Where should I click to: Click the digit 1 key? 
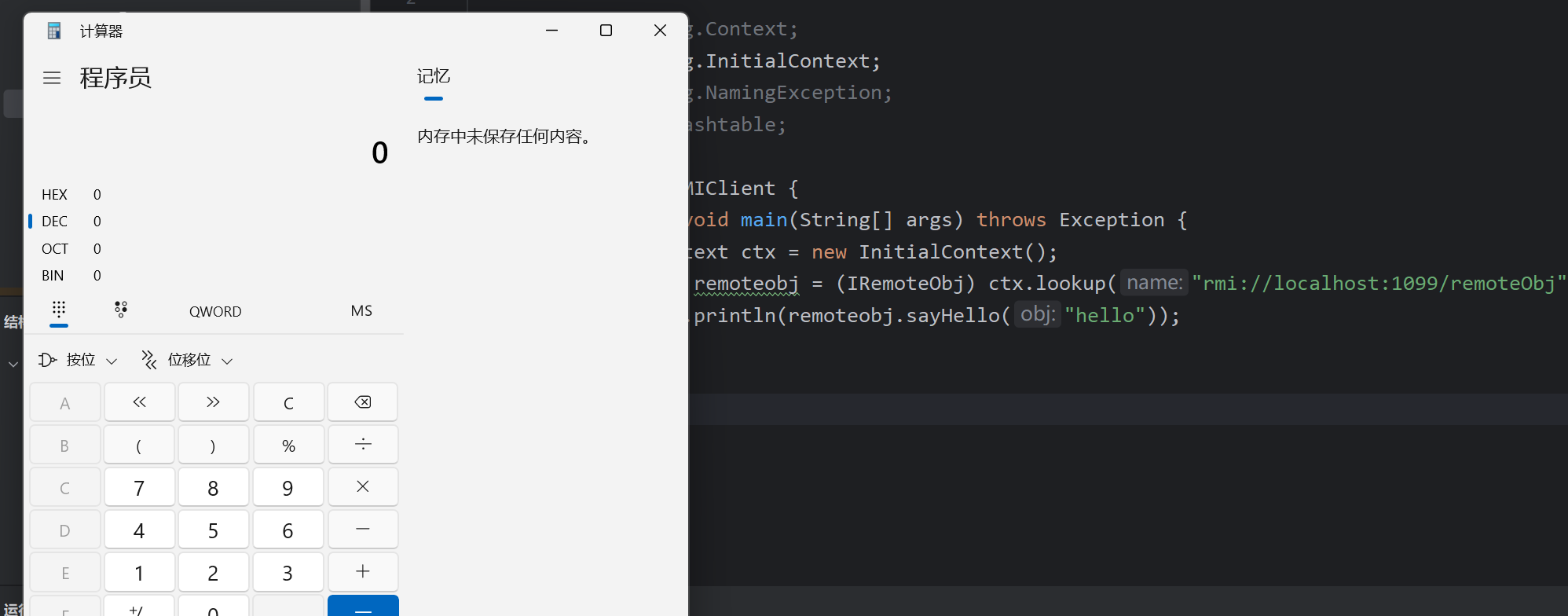tap(139, 572)
